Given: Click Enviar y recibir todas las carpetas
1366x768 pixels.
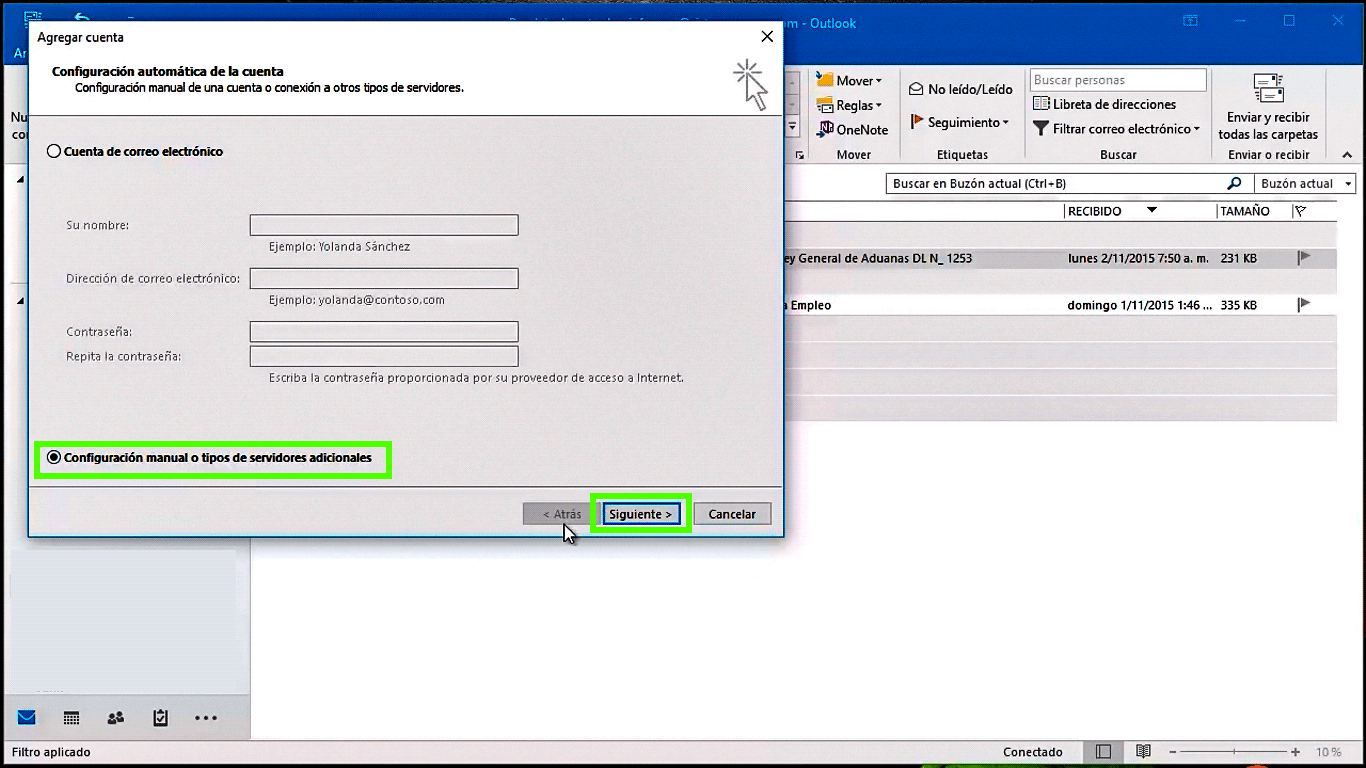Looking at the screenshot, I should click(x=1268, y=110).
